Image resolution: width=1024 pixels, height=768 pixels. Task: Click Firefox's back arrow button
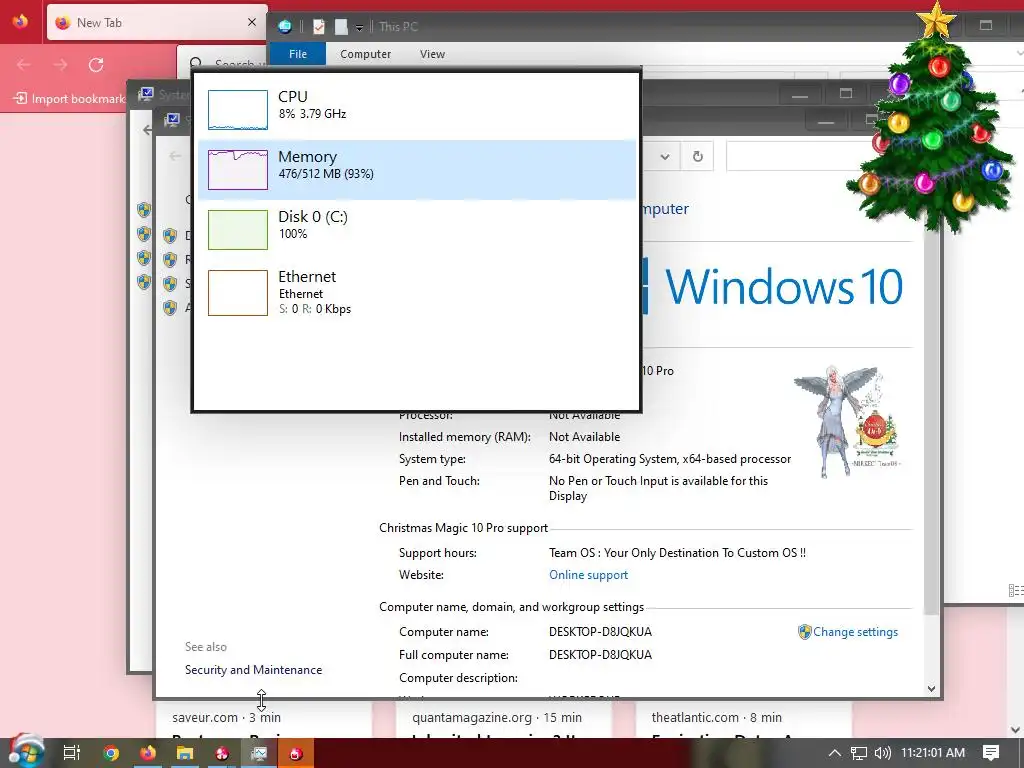(24, 65)
